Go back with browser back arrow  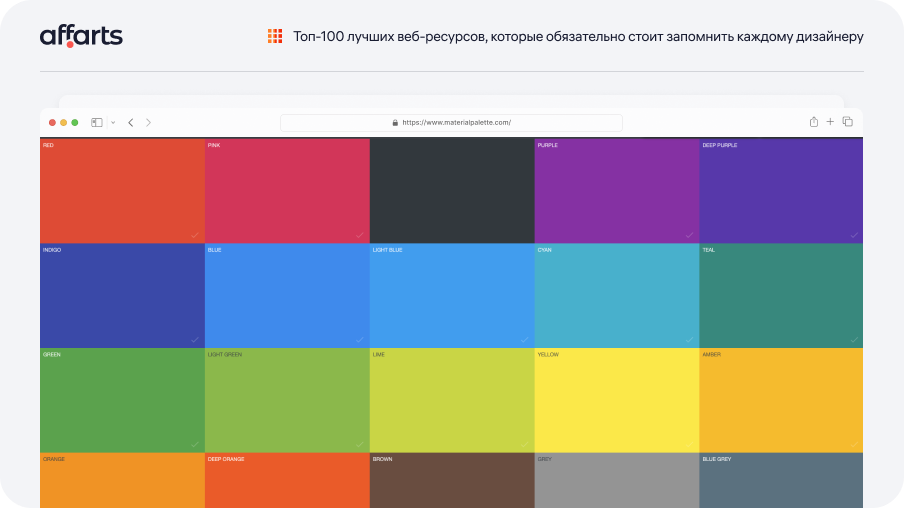click(x=131, y=122)
